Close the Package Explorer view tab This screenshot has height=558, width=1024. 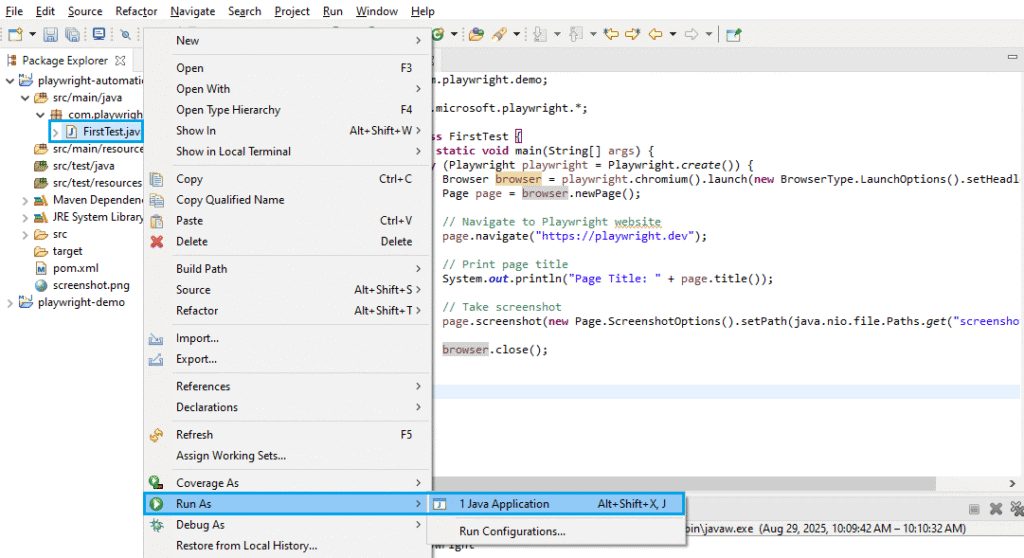coord(120,60)
